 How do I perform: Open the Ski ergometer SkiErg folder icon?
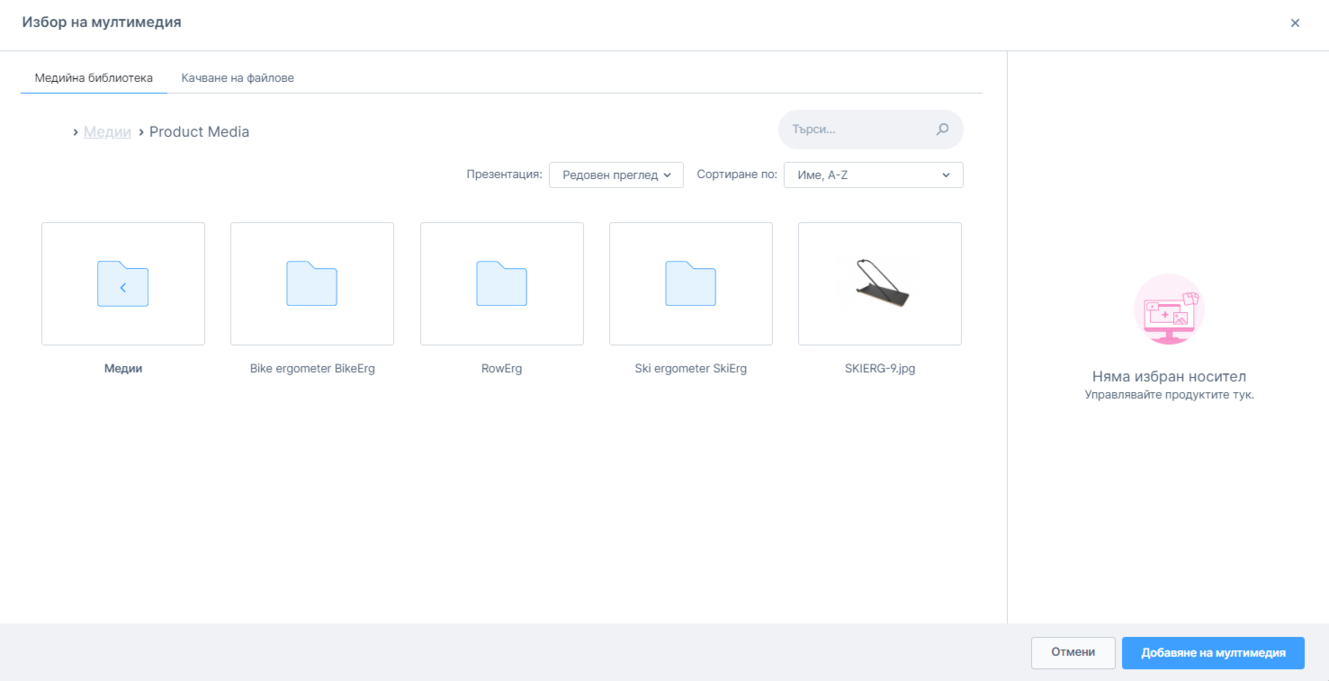pos(690,284)
